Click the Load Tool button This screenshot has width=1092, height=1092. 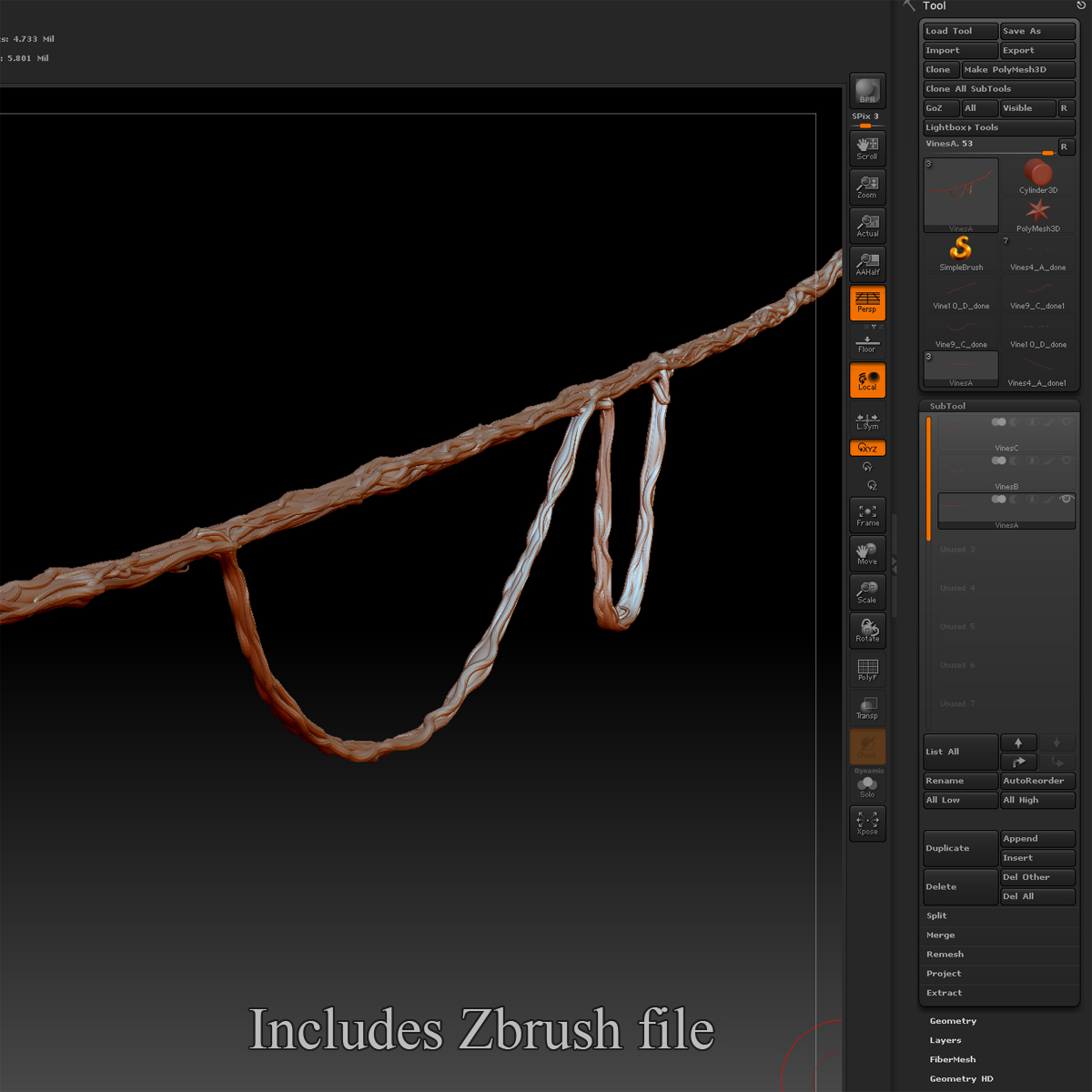tap(960, 31)
